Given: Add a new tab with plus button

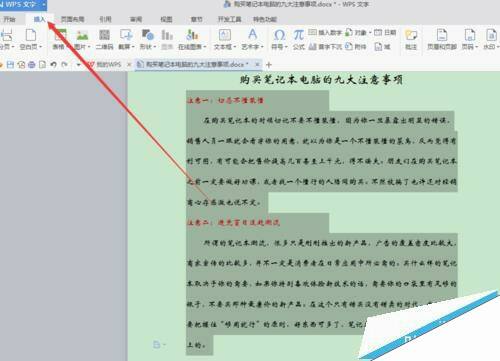Looking at the screenshot, I should point(269,65).
